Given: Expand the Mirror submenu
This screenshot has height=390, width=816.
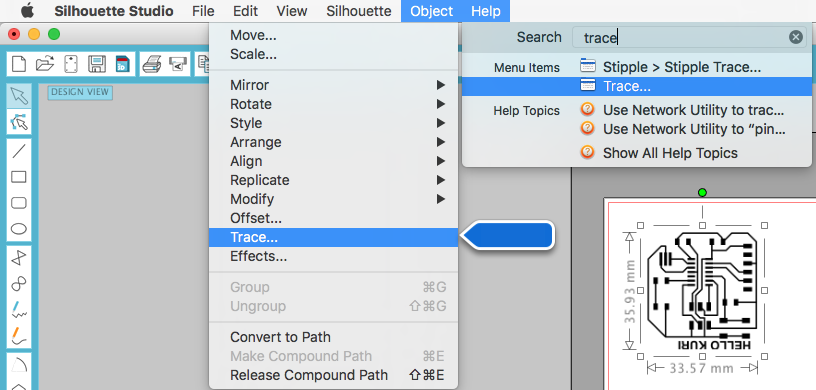Looking at the screenshot, I should tap(333, 85).
